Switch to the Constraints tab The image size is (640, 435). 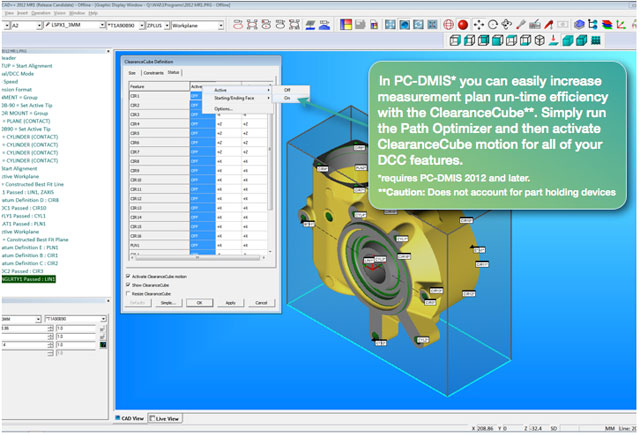pos(153,73)
